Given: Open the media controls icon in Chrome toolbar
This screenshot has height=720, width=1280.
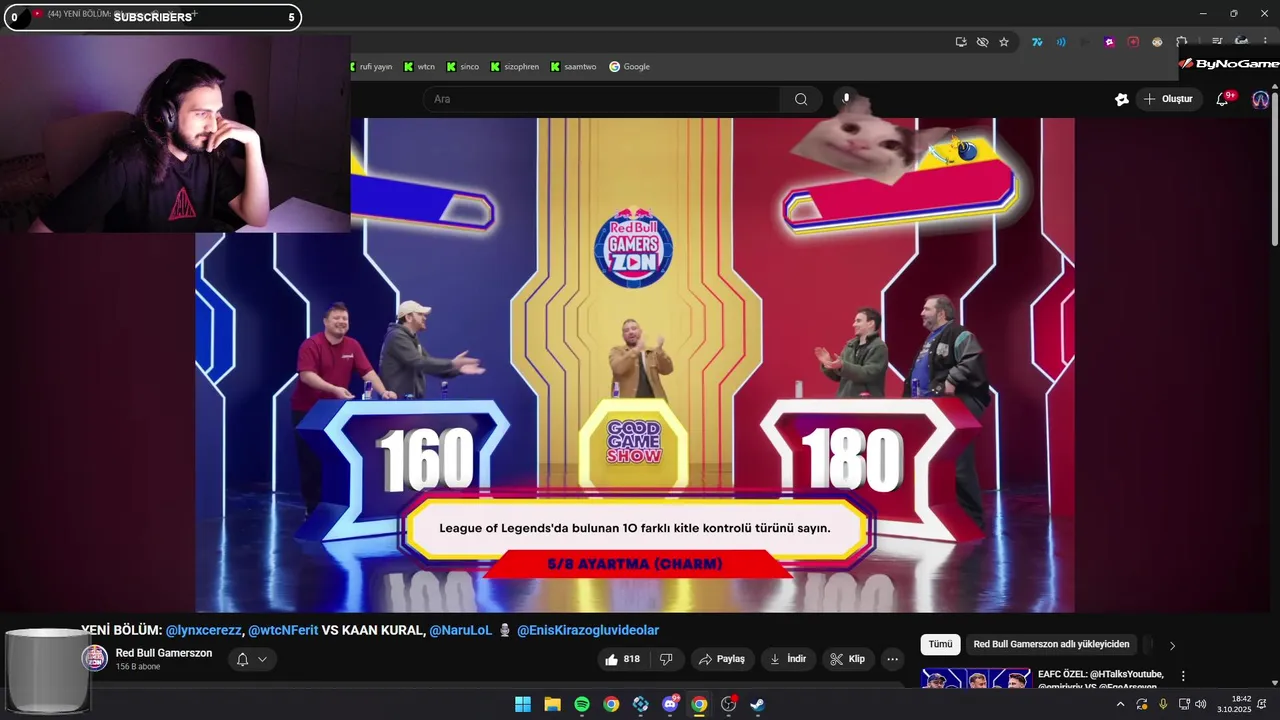Looking at the screenshot, I should (1217, 42).
